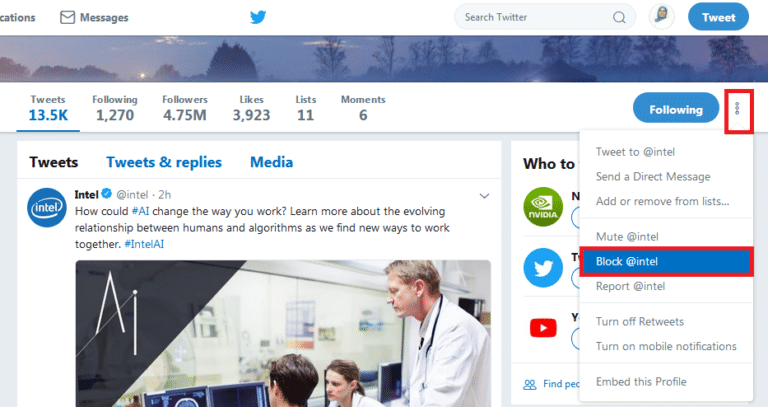
Task: Click the Intel name on tweet
Action: 86,194
